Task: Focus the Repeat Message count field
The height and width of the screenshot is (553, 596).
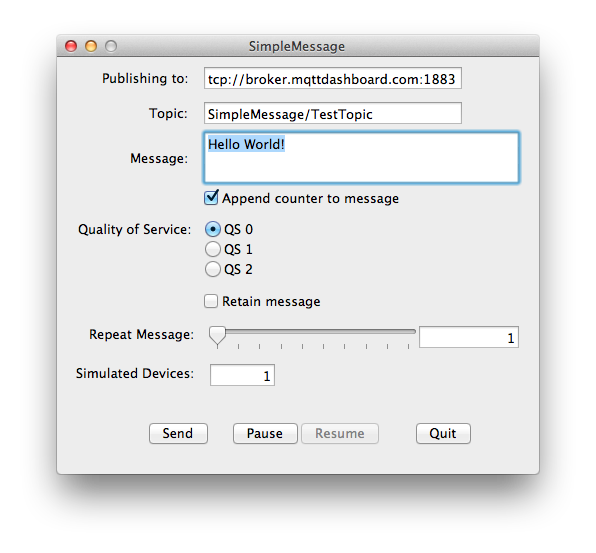Action: [469, 337]
